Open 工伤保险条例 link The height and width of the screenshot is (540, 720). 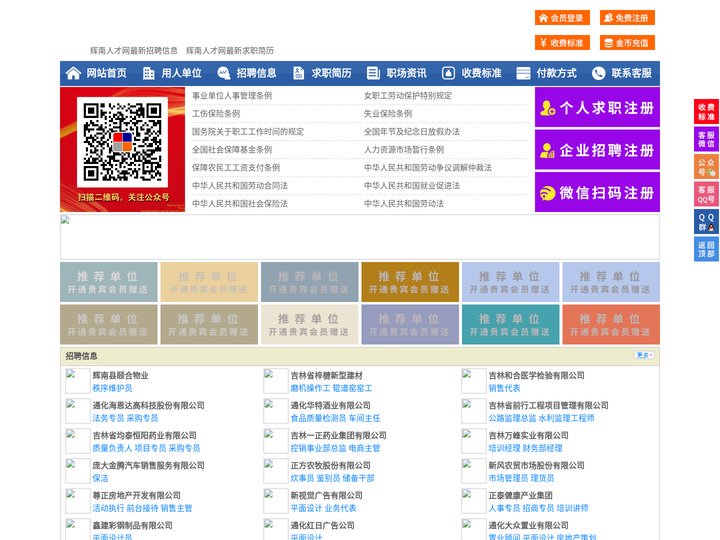point(216,113)
